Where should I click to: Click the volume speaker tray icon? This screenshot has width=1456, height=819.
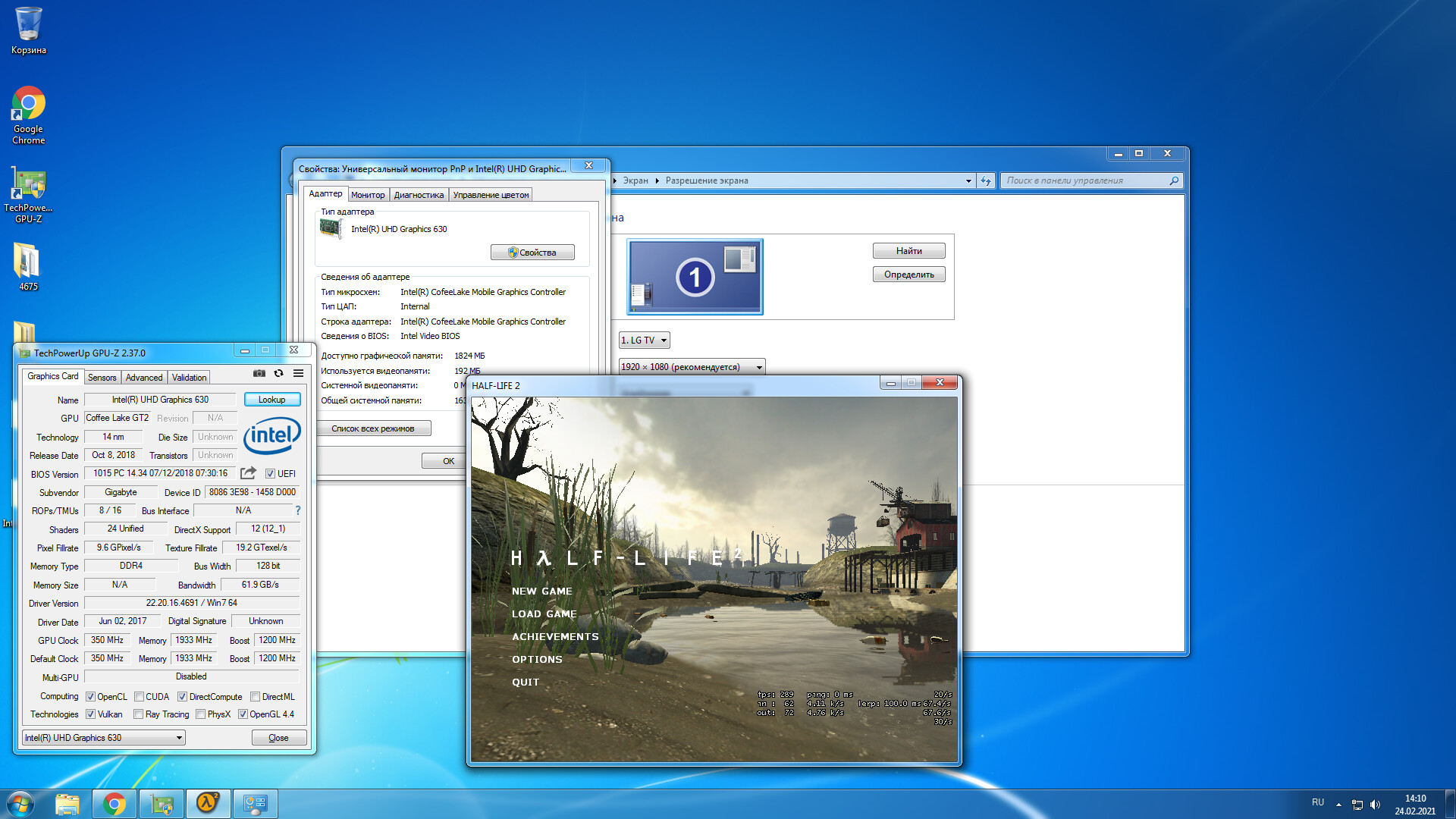(x=1376, y=805)
